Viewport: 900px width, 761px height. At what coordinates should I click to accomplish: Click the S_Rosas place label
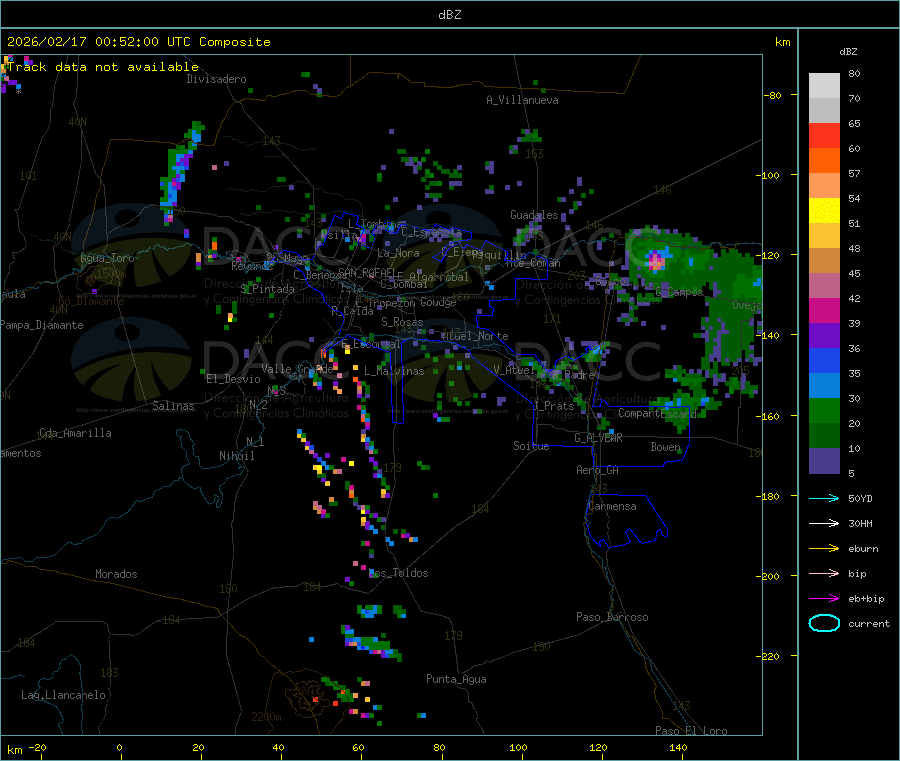pos(402,322)
